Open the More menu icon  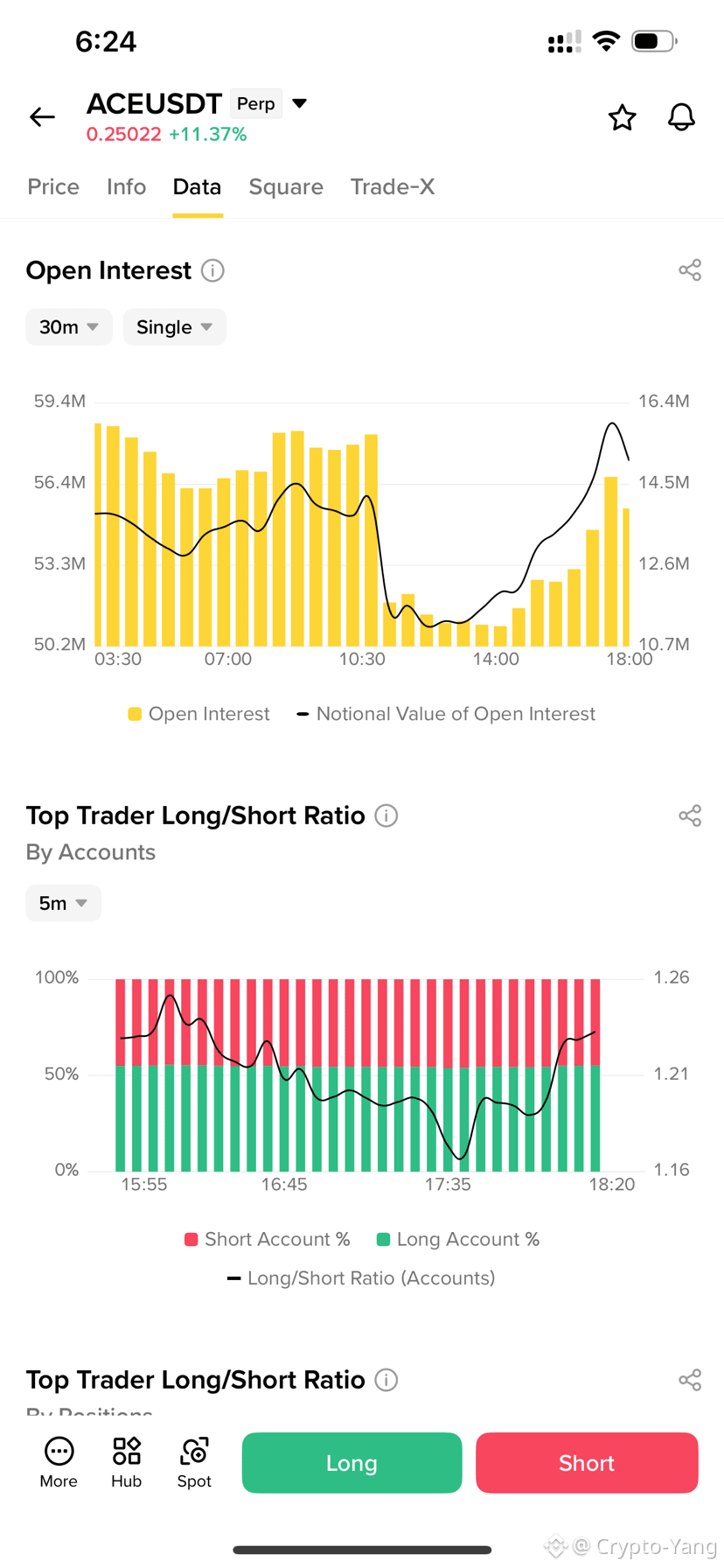coord(59,1462)
